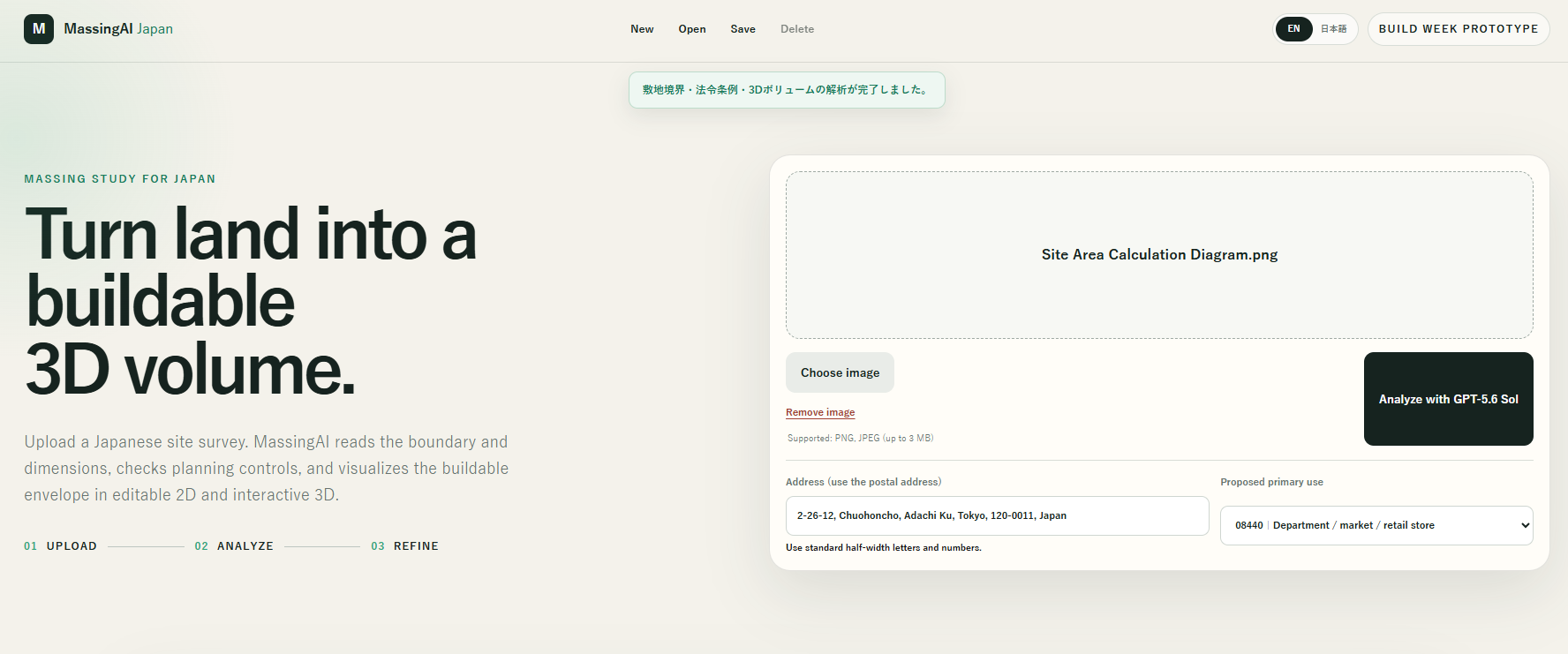This screenshot has height=654, width=1568.
Task: Click the MassingAI Japan brand name
Action: click(118, 29)
